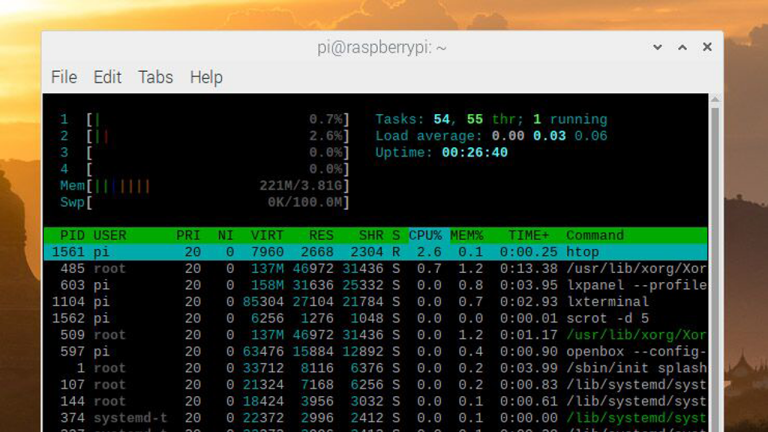
Task: Click the 1 running status text
Action: coord(570,120)
